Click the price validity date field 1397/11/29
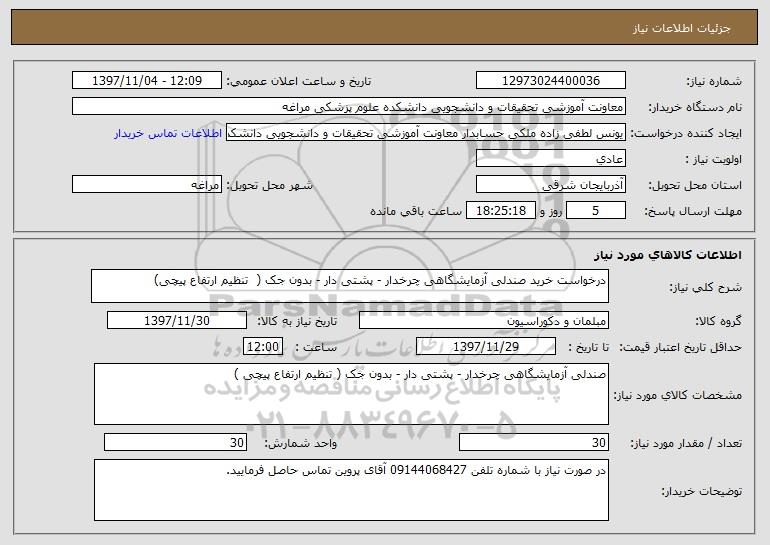The image size is (770, 545). click(486, 347)
